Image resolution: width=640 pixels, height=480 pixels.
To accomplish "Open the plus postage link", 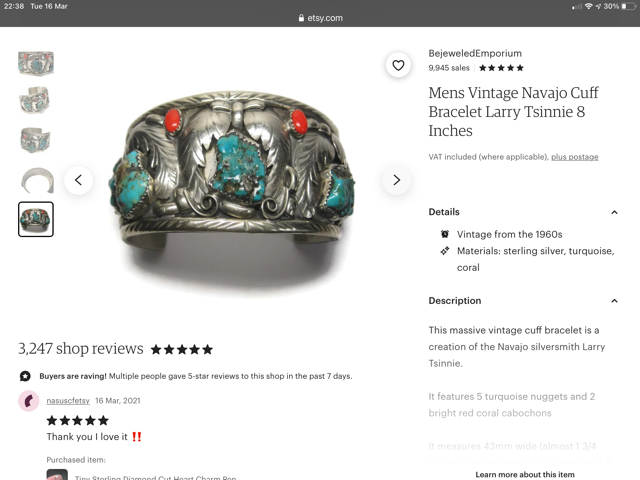I will 575,157.
